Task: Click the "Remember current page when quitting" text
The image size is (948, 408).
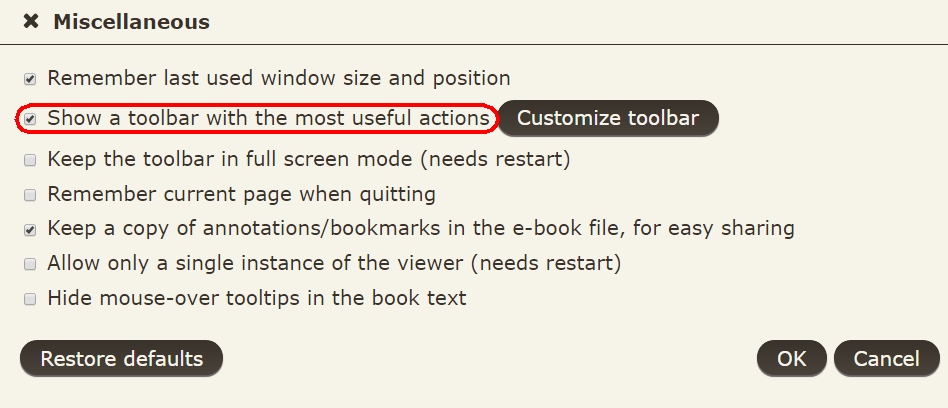Action: pyautogui.click(x=241, y=194)
